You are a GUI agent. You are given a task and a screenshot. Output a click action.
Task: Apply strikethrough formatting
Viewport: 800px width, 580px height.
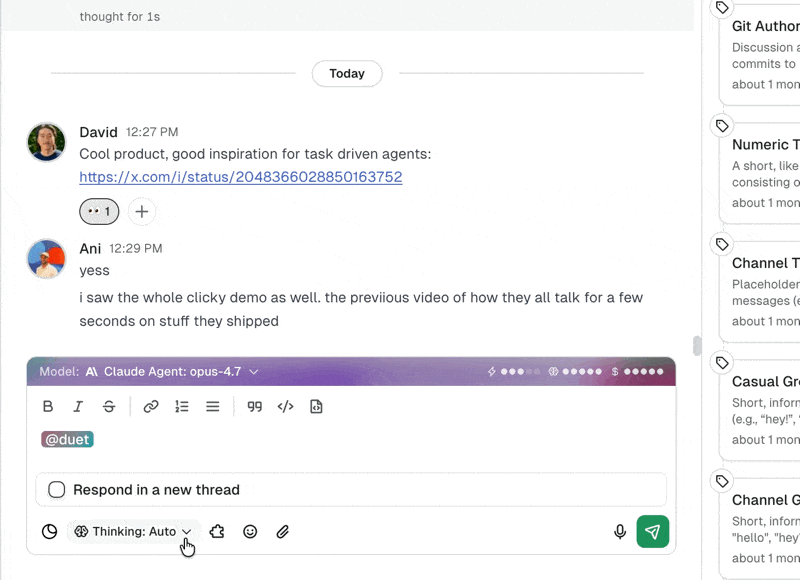coord(109,407)
